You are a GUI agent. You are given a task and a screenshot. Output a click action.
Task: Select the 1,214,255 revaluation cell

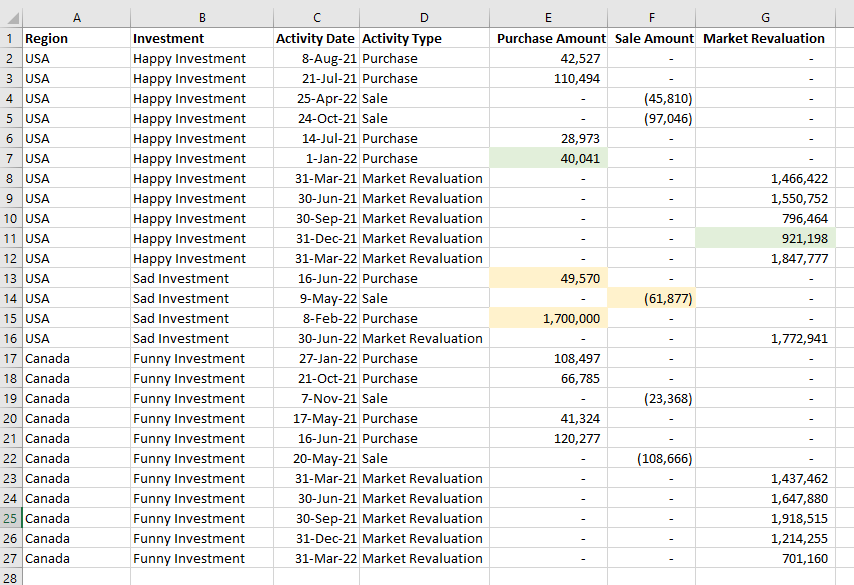point(765,538)
